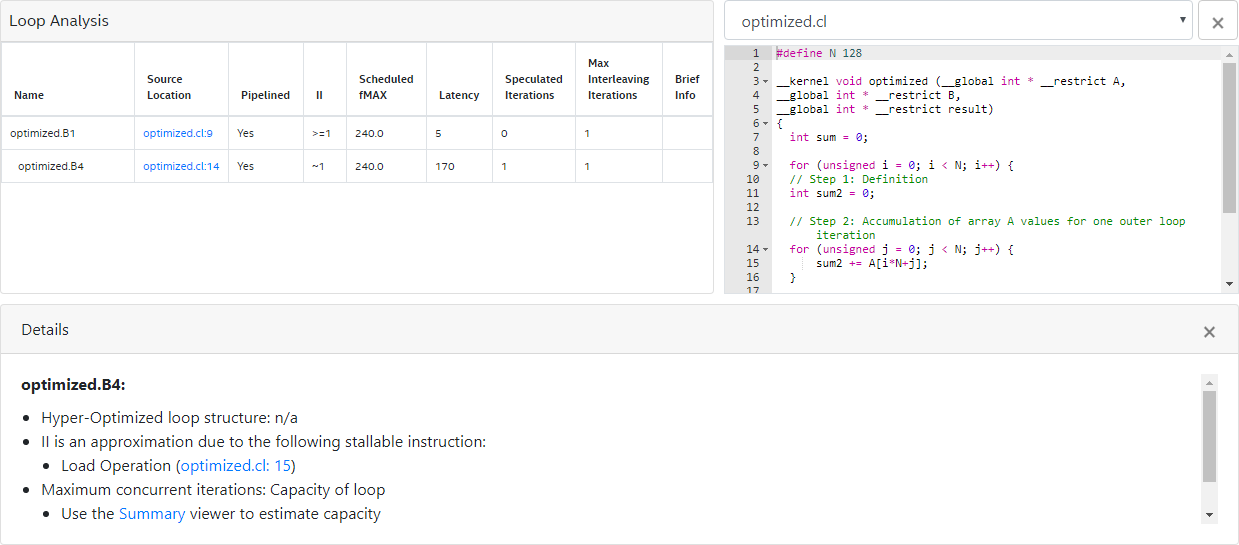This screenshot has width=1239, height=545.
Task: Open optimized.cl:14 source location link
Action: point(180,166)
